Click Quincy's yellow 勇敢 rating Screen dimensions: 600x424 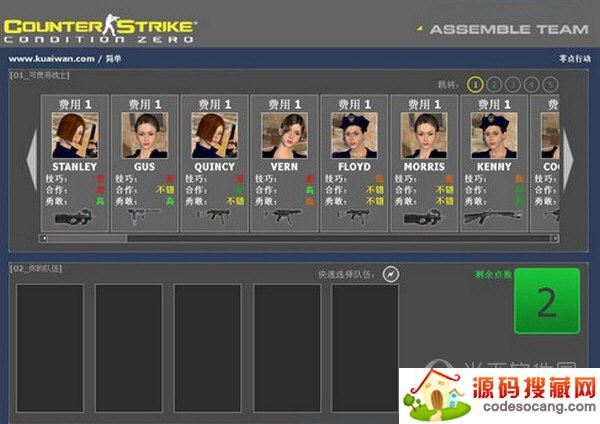click(235, 201)
